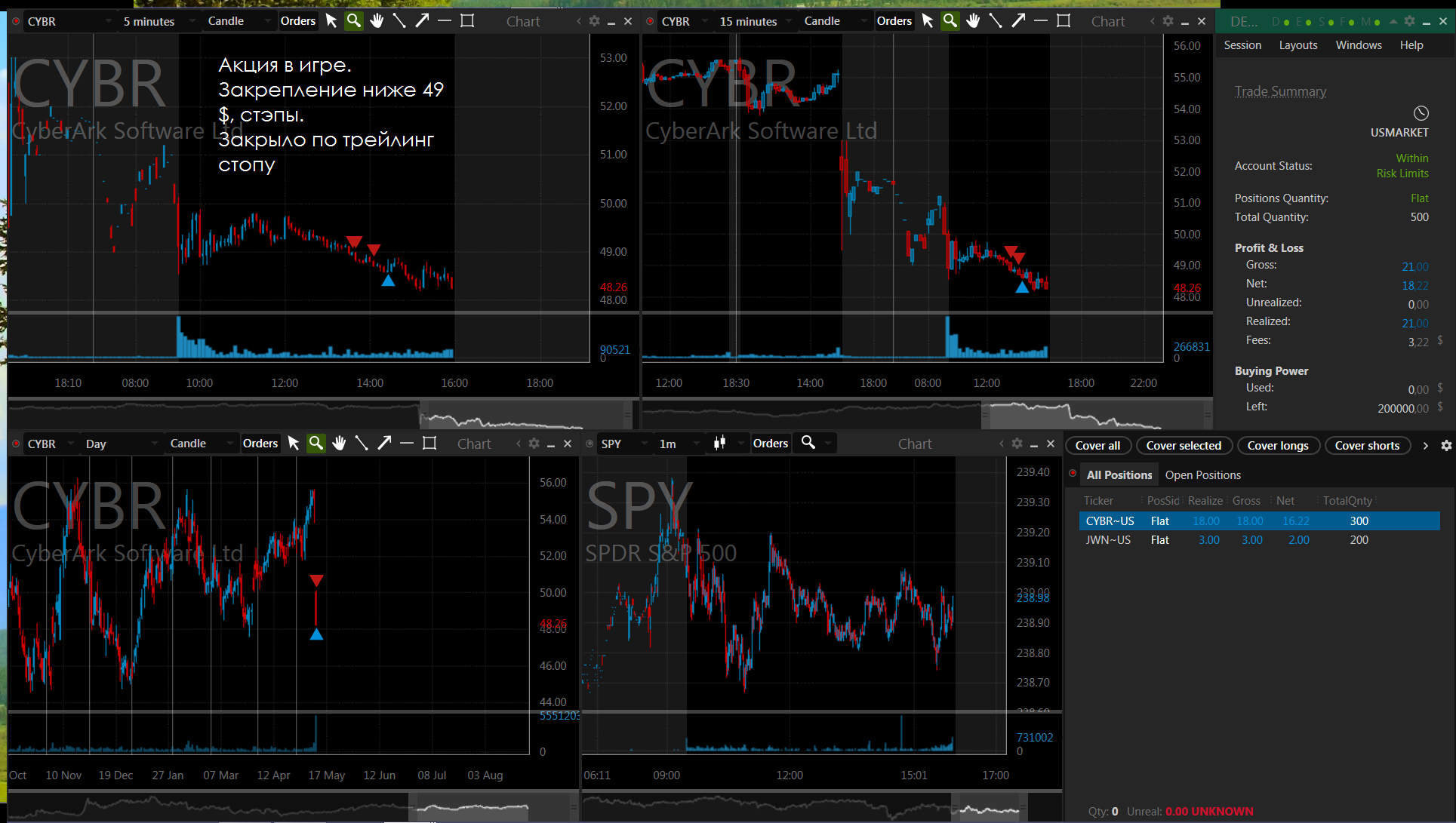Open the Layouts menu
Screen dimensions: 1456x823
coord(1298,45)
